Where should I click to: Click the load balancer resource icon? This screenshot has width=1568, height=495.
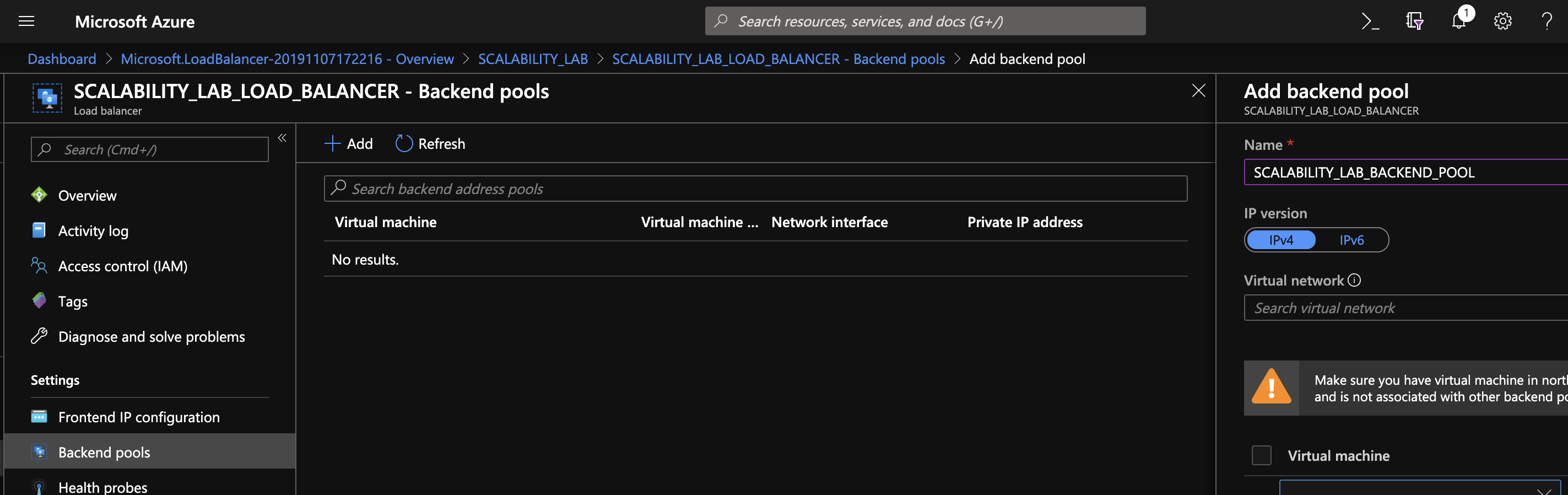[x=47, y=98]
